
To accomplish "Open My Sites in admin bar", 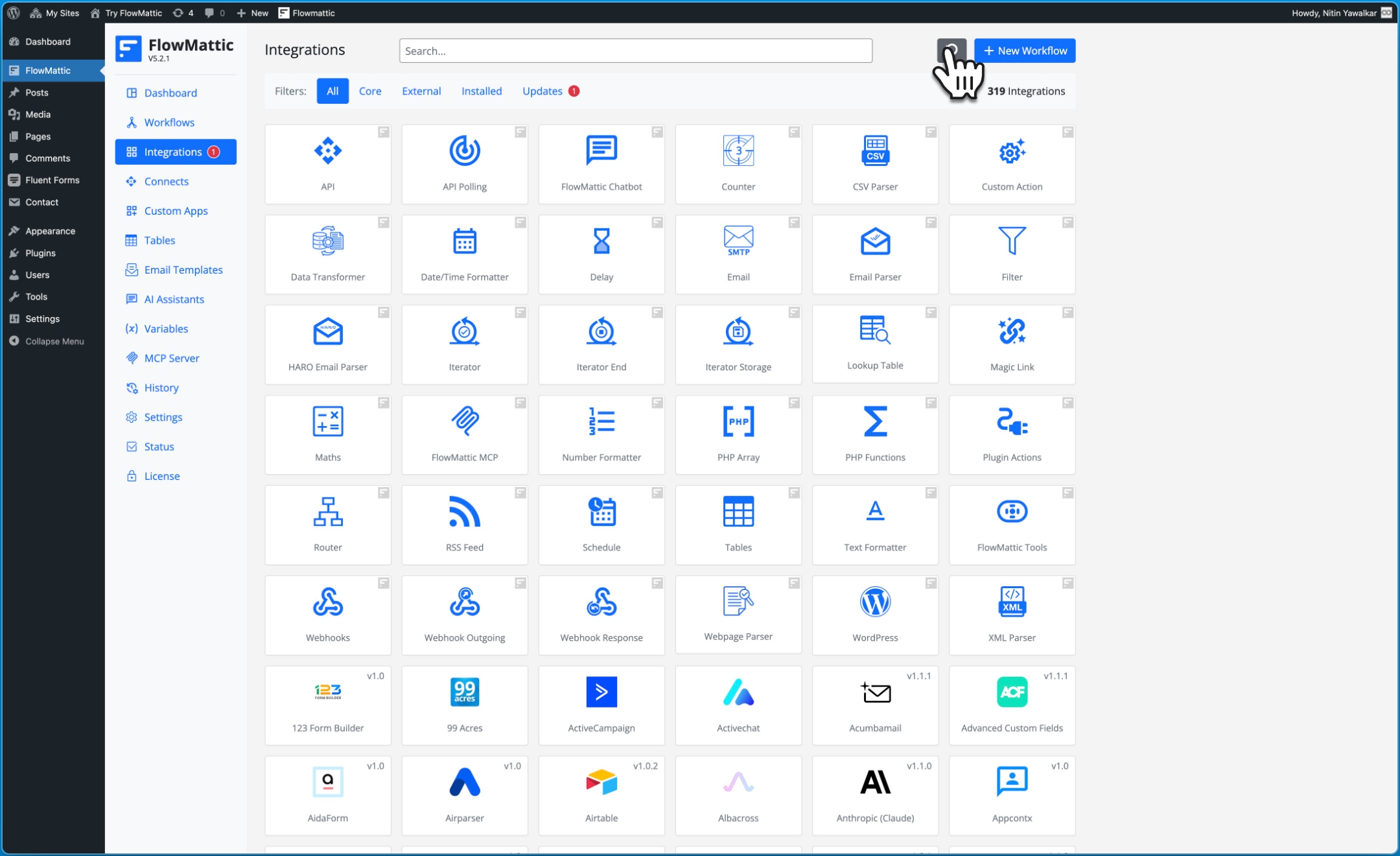I will pyautogui.click(x=54, y=13).
